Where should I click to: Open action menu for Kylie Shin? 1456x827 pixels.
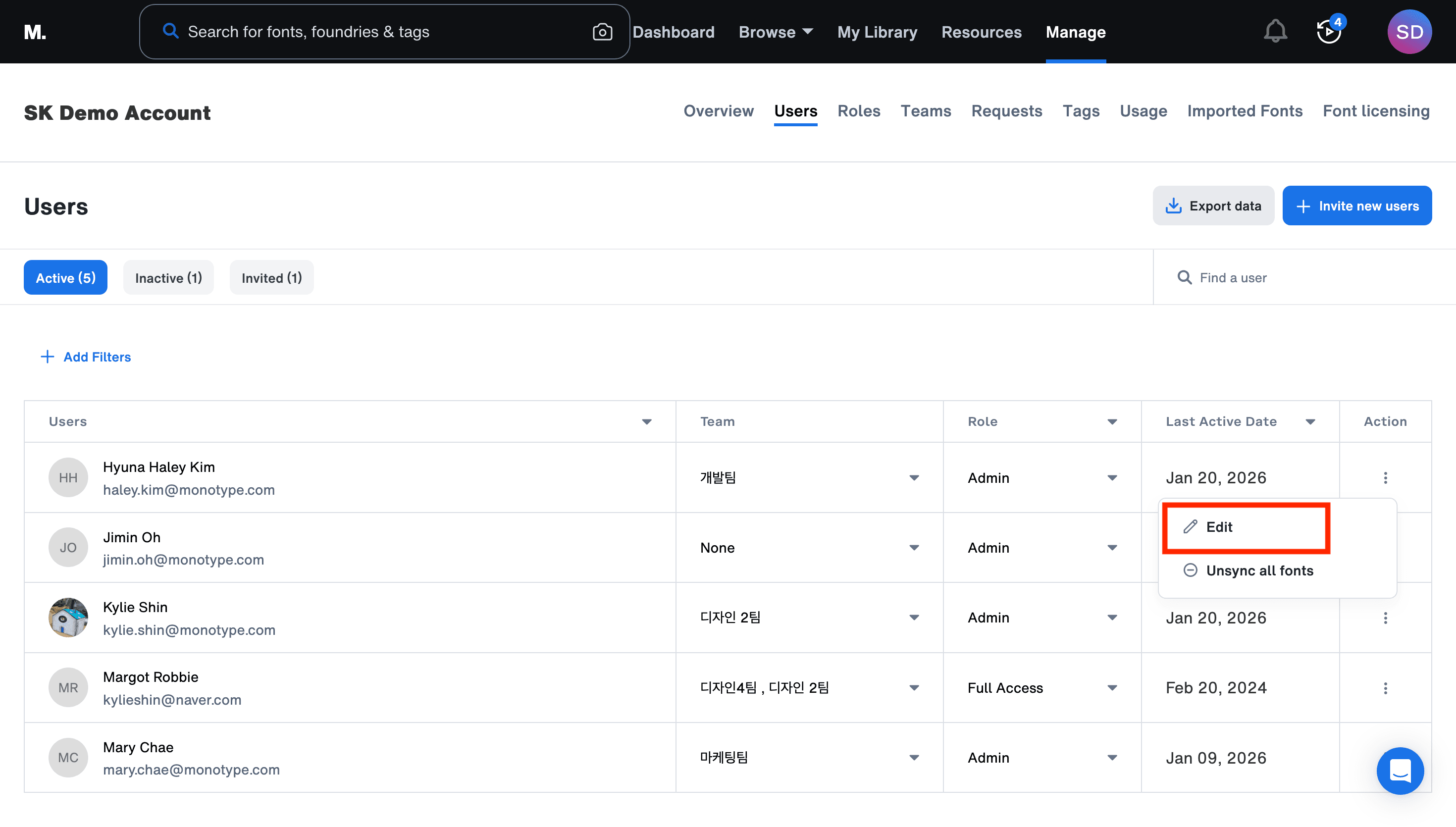1385,618
